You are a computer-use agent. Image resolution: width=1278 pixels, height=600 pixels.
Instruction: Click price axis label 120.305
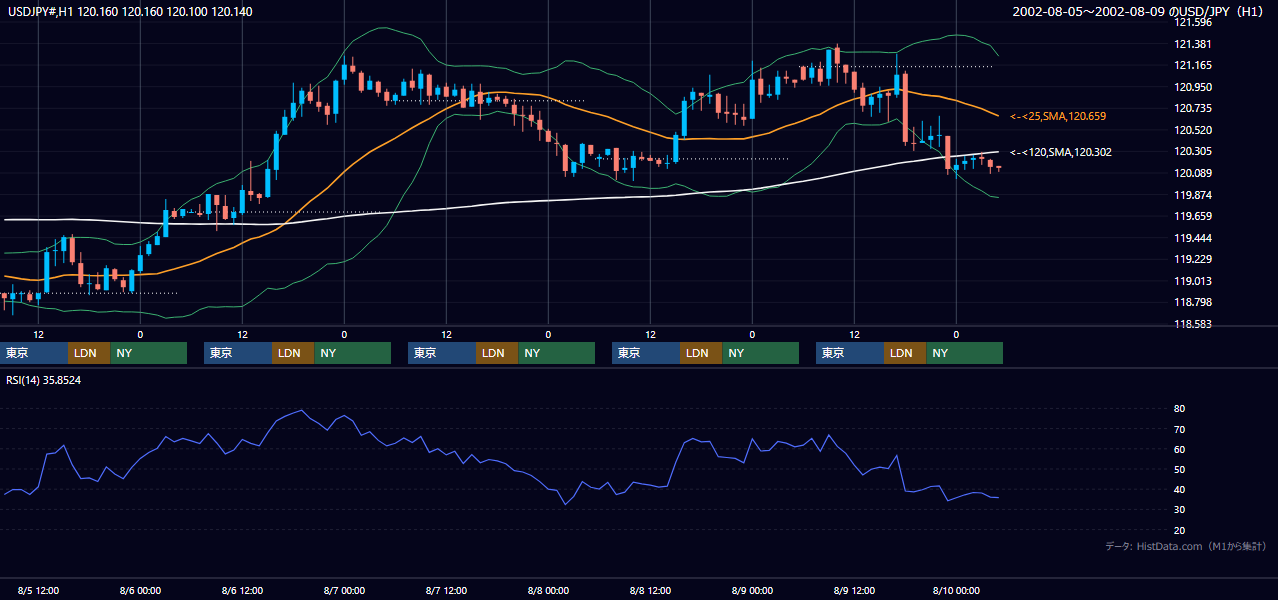pos(1194,151)
